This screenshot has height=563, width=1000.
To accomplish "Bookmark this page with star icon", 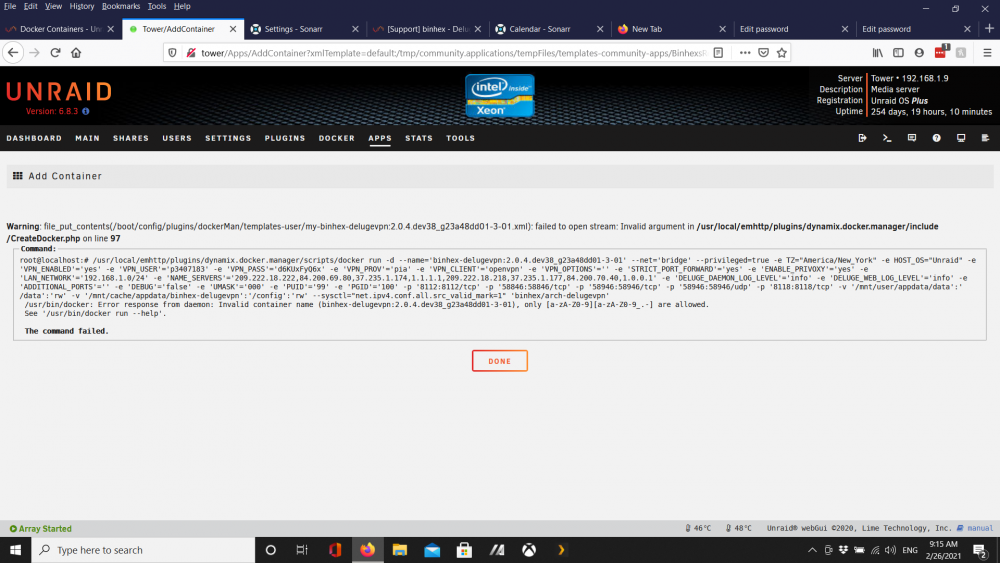I will pyautogui.click(x=782, y=53).
